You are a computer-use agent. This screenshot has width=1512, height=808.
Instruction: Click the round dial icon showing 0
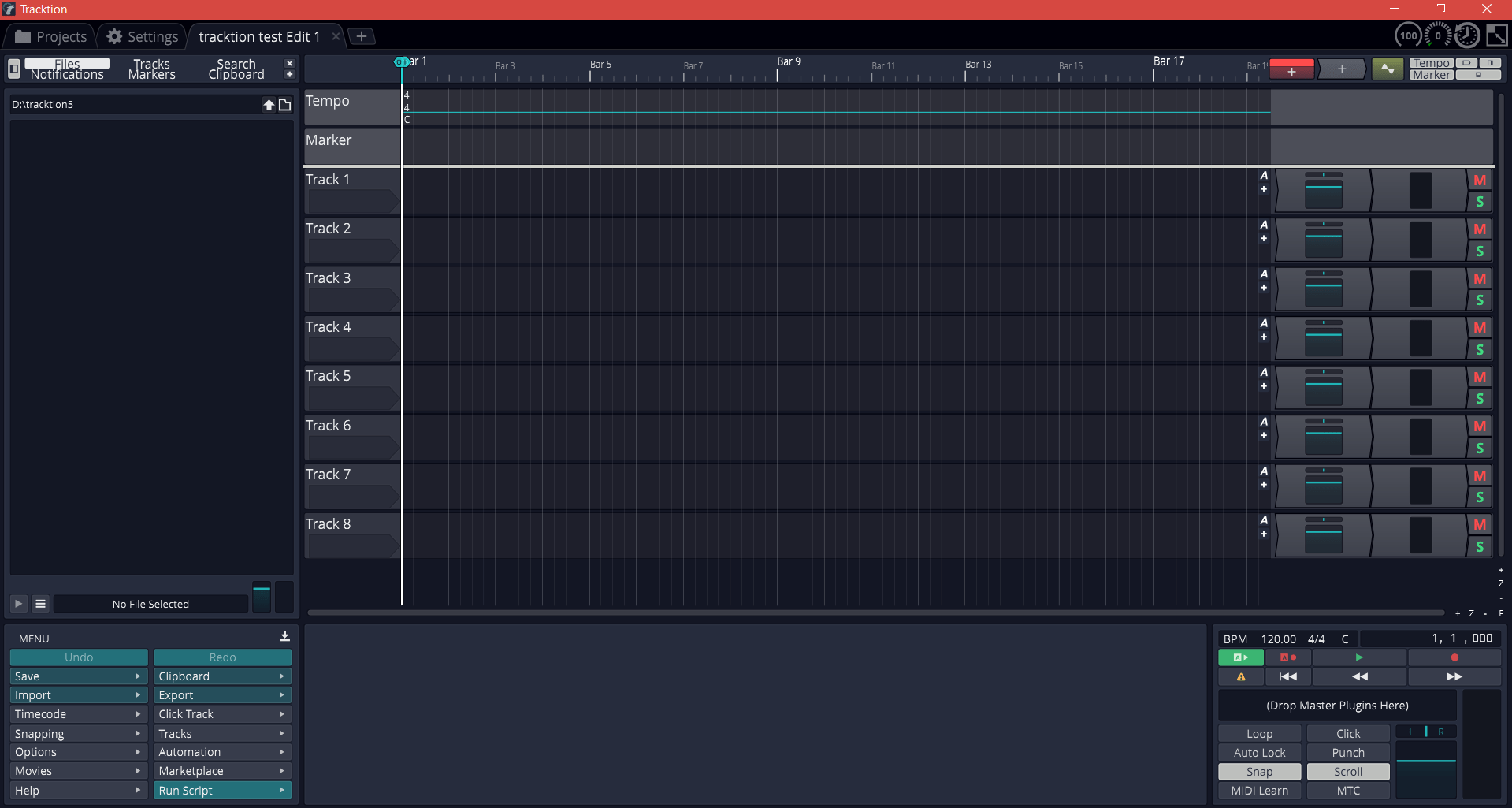1438,35
